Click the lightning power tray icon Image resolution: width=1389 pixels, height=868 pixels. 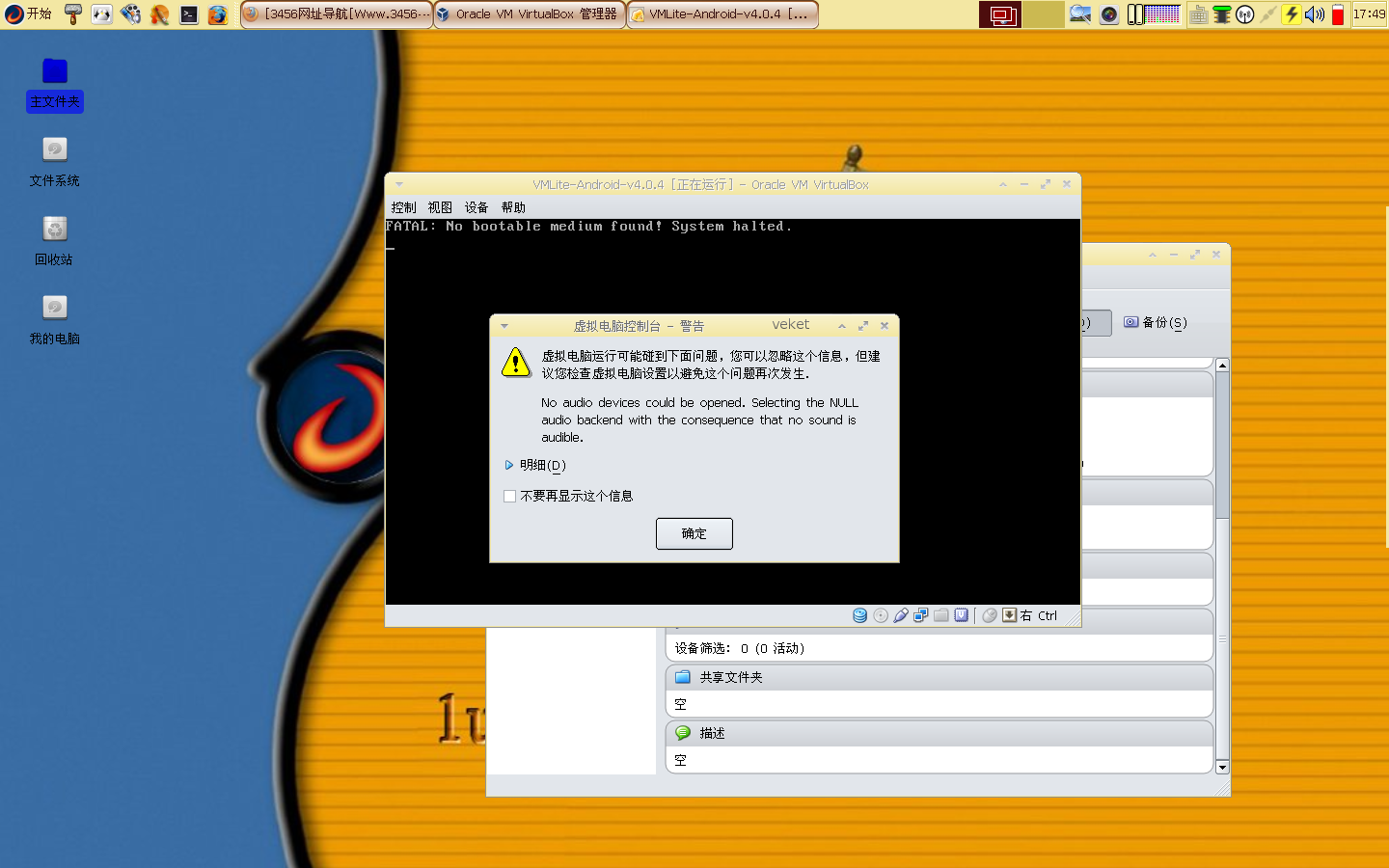pos(1292,14)
